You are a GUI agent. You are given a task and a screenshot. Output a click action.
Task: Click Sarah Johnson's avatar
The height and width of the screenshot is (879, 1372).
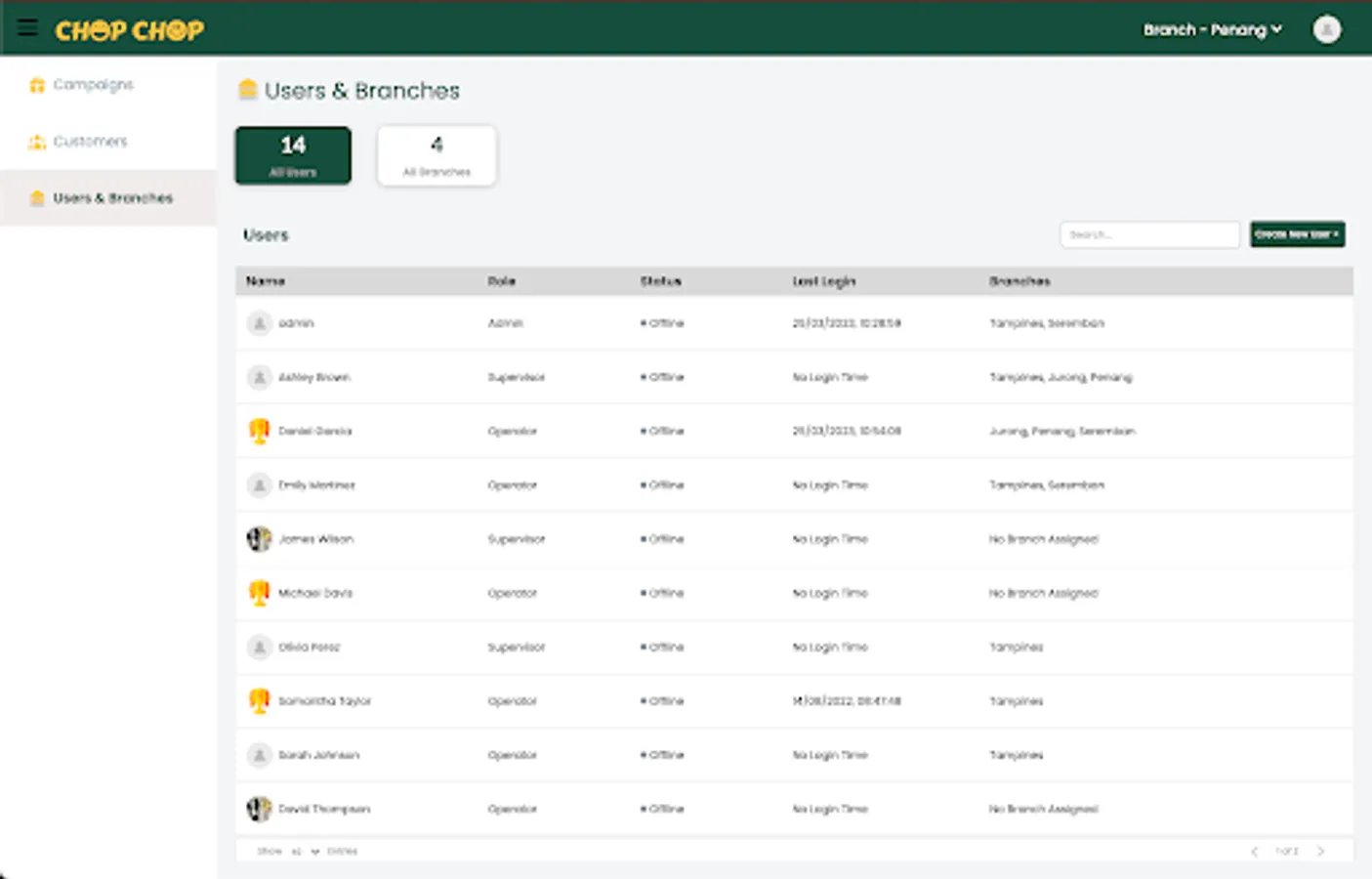coord(259,755)
